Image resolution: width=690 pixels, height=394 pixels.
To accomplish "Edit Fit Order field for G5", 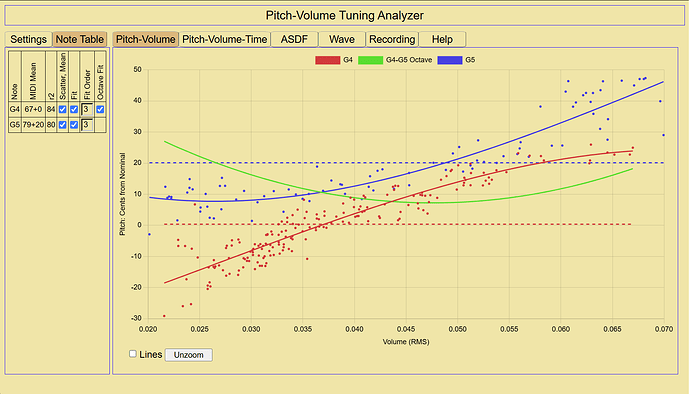I will pos(87,125).
